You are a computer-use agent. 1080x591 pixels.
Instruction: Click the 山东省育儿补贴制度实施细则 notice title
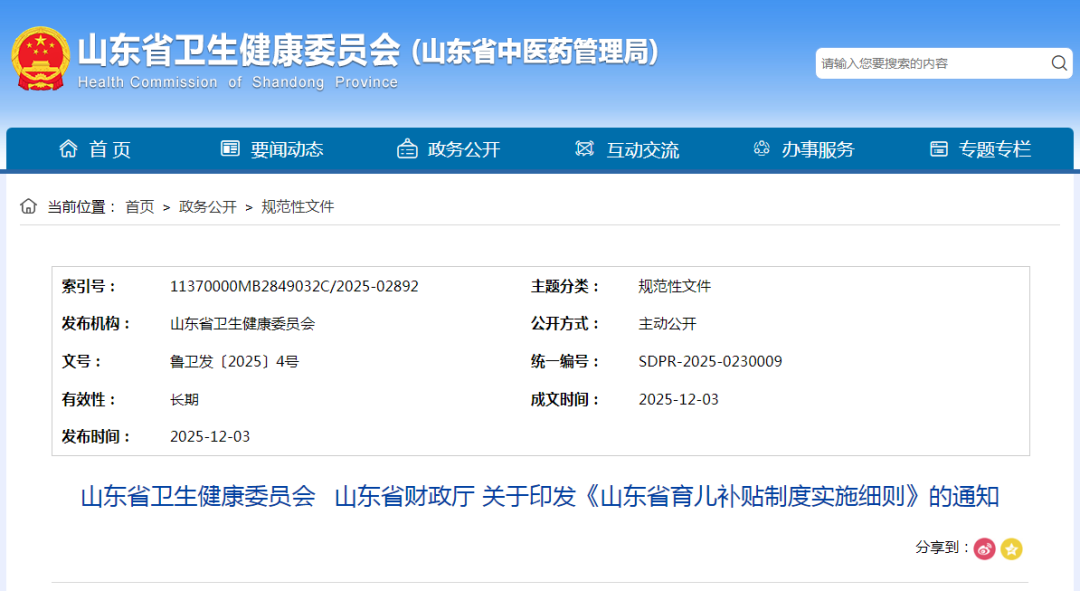[539, 496]
